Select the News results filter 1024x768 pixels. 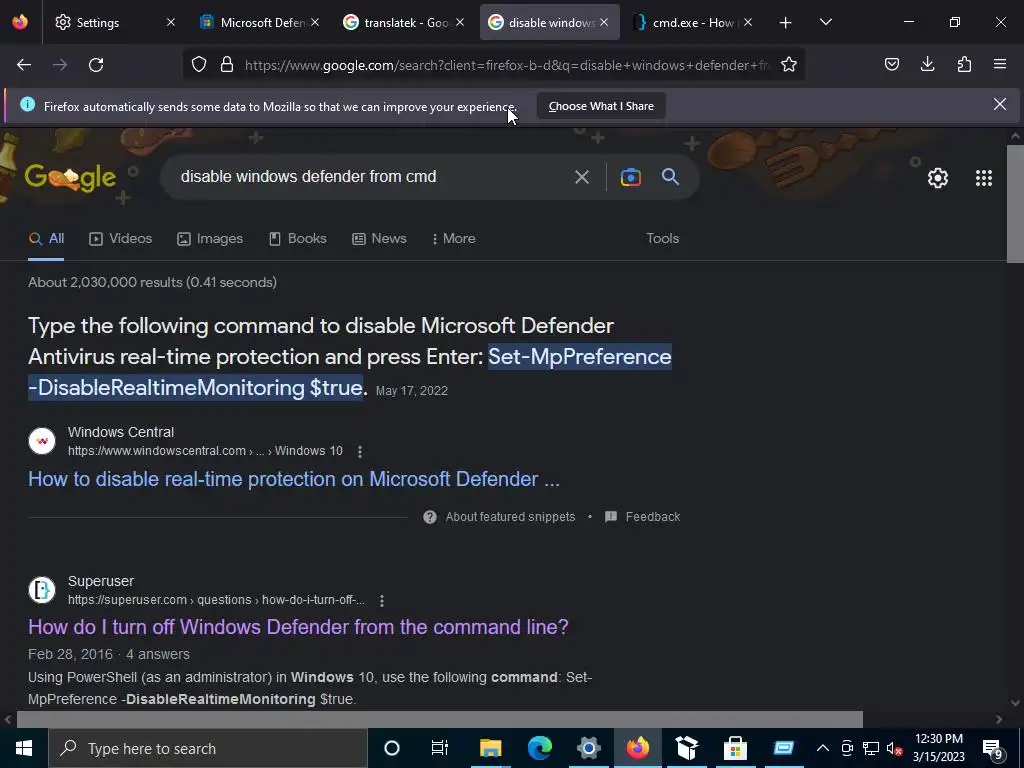click(x=379, y=238)
